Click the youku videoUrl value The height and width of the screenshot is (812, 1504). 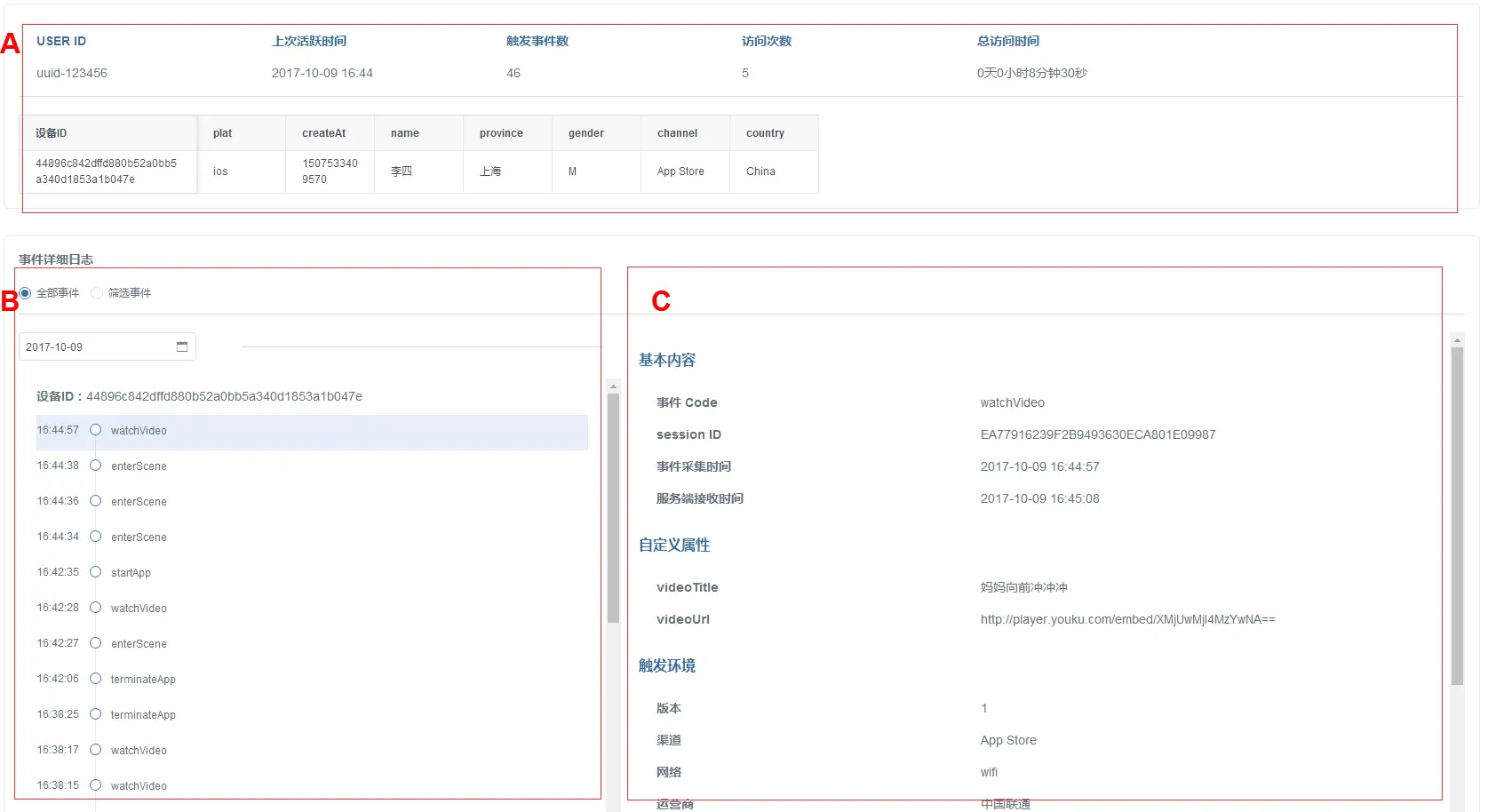click(x=1127, y=619)
